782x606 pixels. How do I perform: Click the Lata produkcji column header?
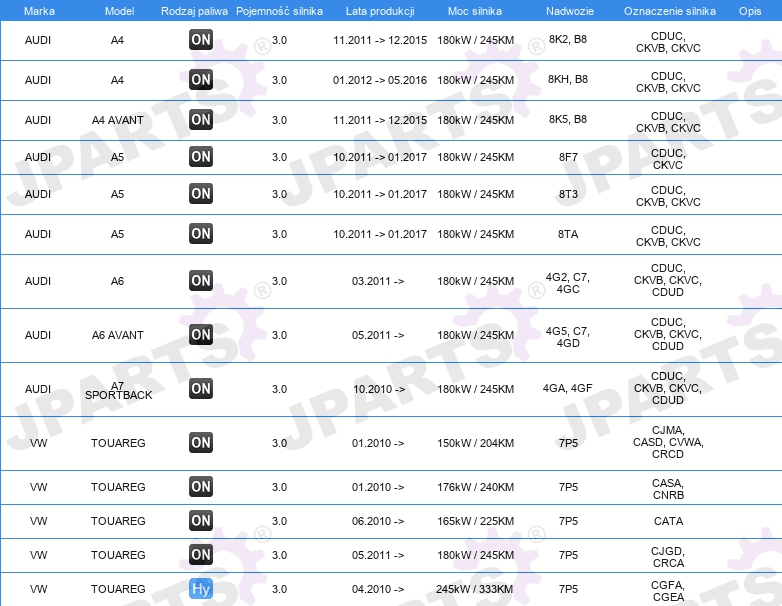tap(380, 11)
